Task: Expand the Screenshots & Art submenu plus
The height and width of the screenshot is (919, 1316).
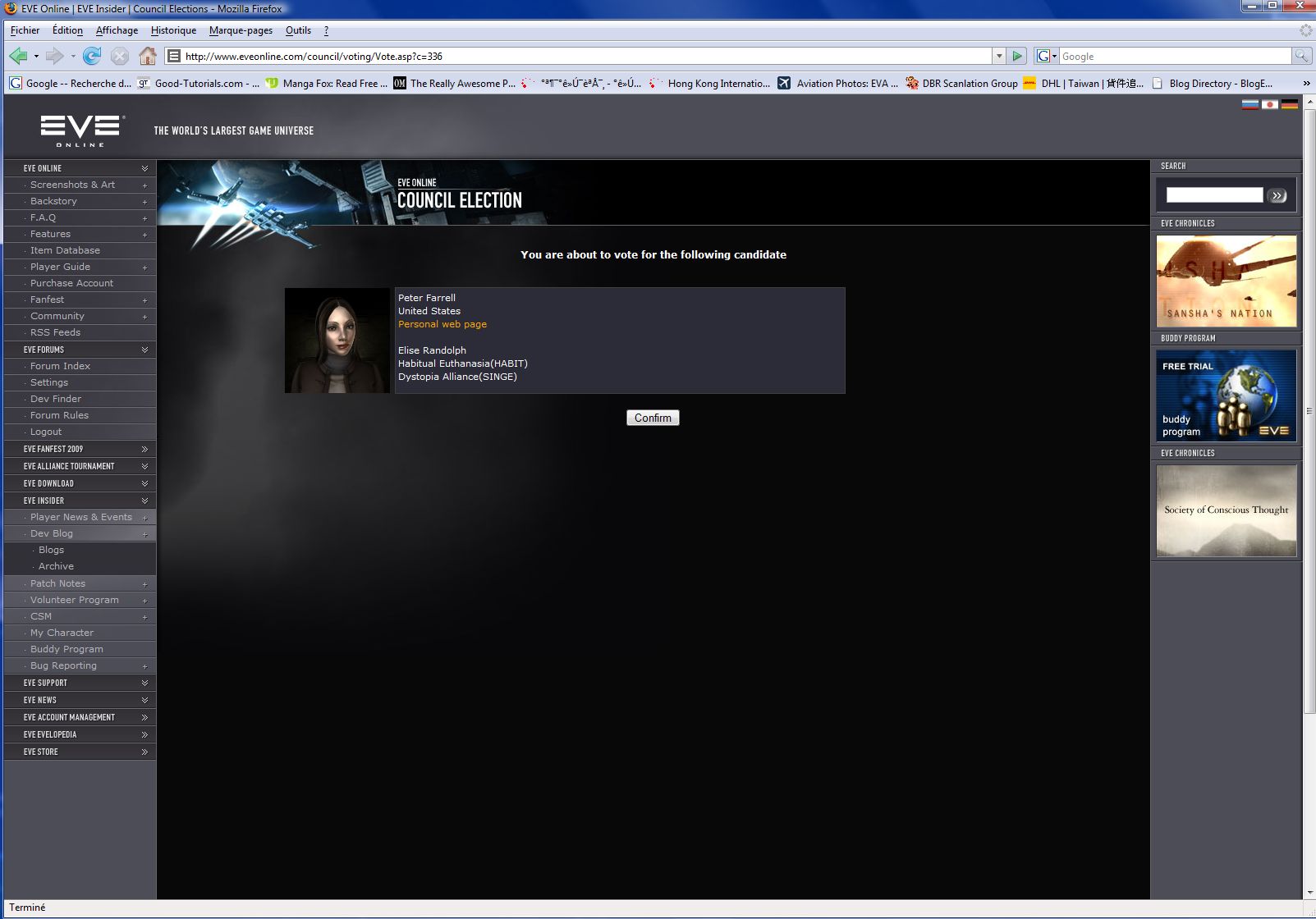Action: coord(145,185)
